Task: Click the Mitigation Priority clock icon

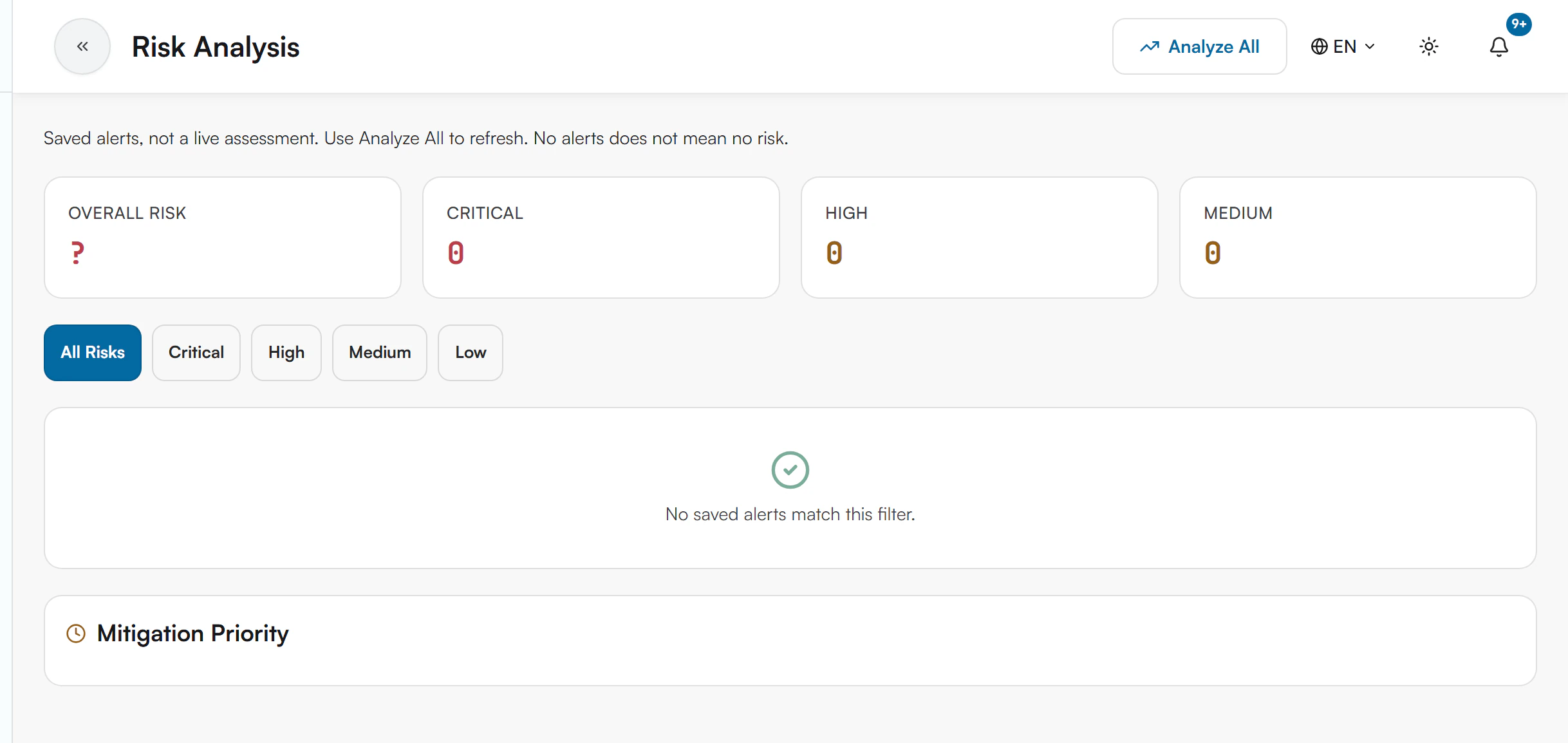Action: (x=76, y=634)
